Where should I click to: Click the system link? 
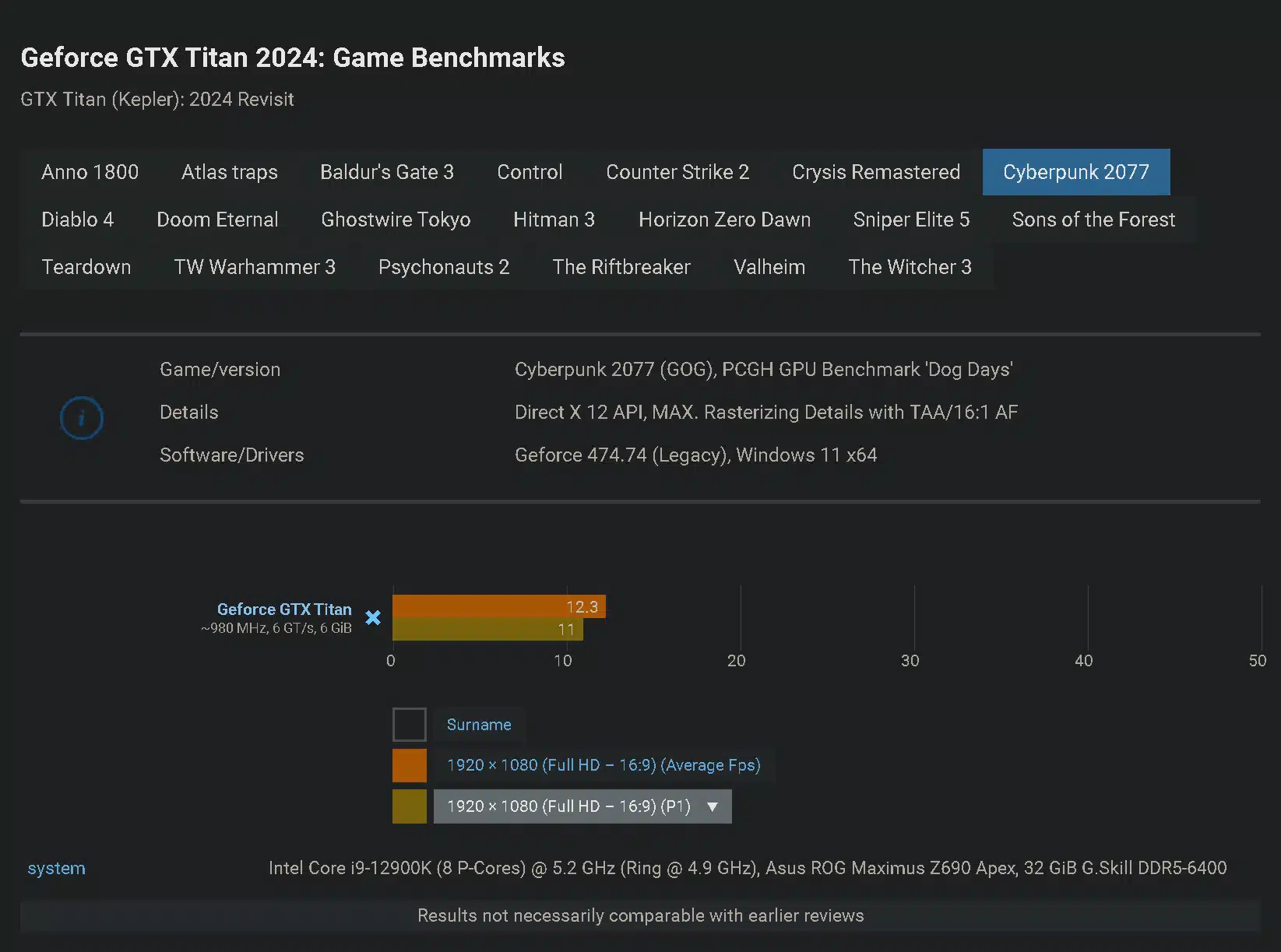[56, 868]
